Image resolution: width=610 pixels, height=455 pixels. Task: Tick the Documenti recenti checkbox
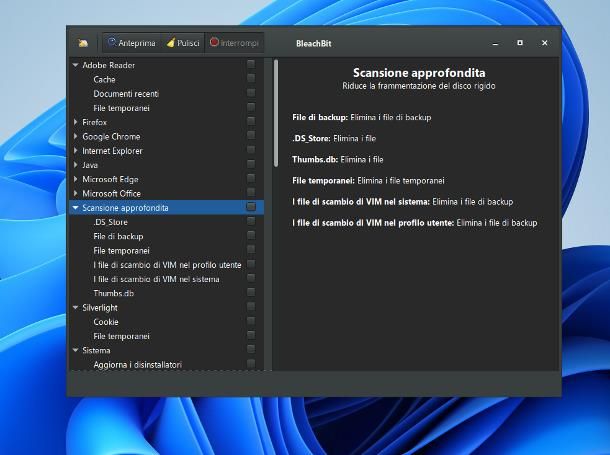(251, 93)
